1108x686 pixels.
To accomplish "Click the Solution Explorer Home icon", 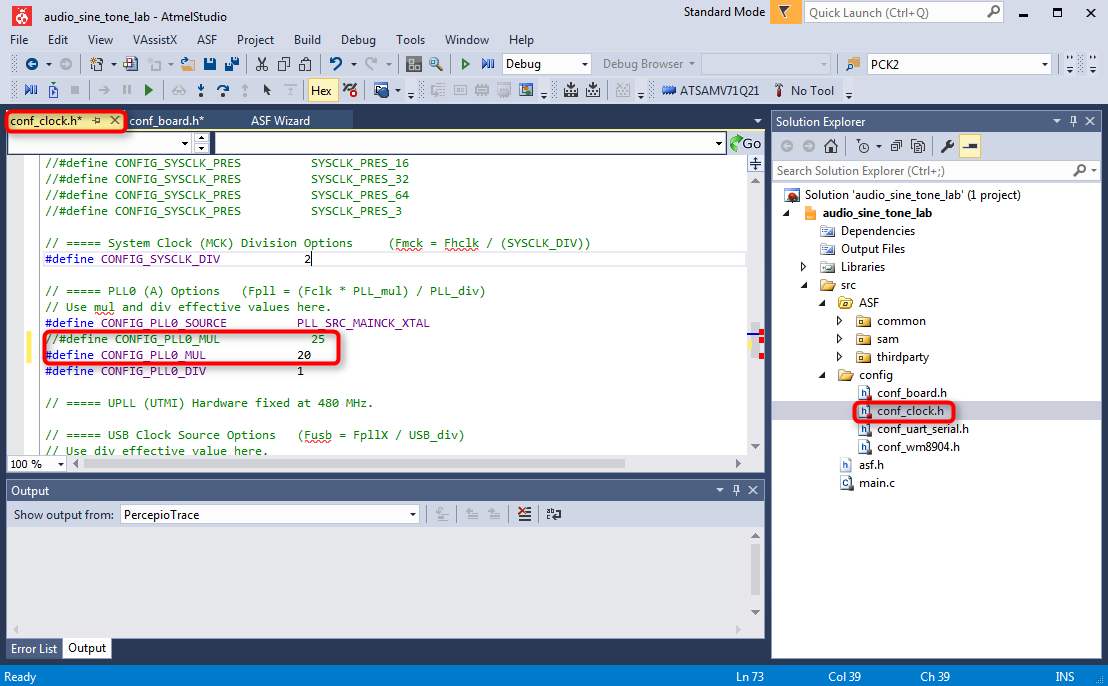I will pyautogui.click(x=831, y=146).
